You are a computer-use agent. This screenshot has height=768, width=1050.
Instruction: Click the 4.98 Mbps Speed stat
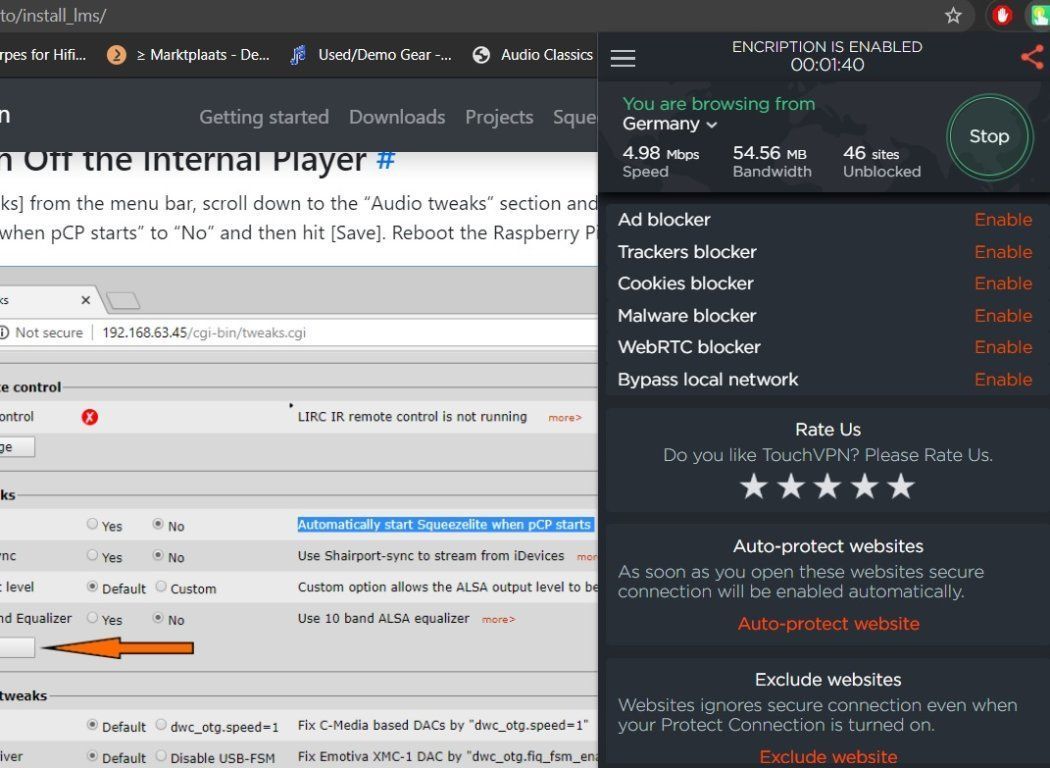coord(660,161)
